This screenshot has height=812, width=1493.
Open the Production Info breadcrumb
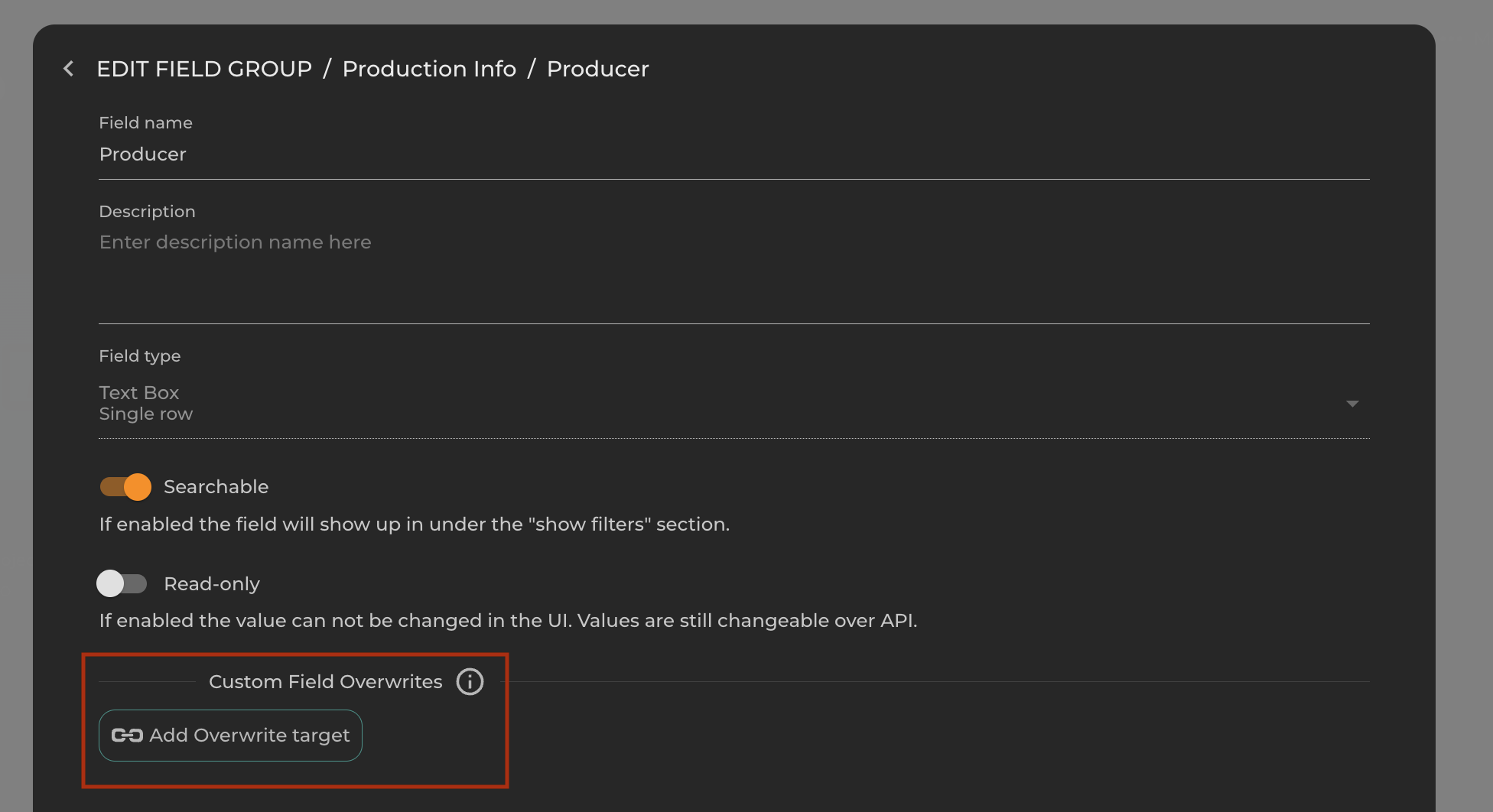pos(429,69)
